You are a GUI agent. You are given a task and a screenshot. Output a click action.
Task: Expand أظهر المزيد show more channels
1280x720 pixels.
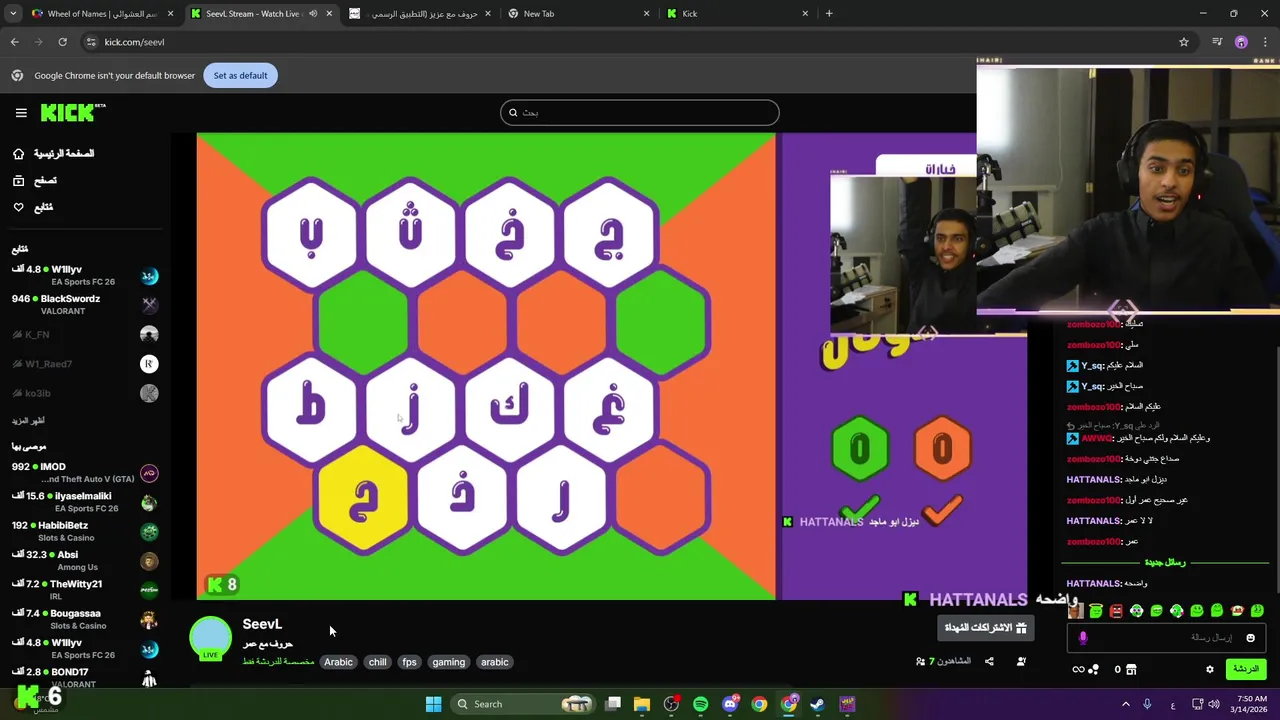click(x=28, y=421)
